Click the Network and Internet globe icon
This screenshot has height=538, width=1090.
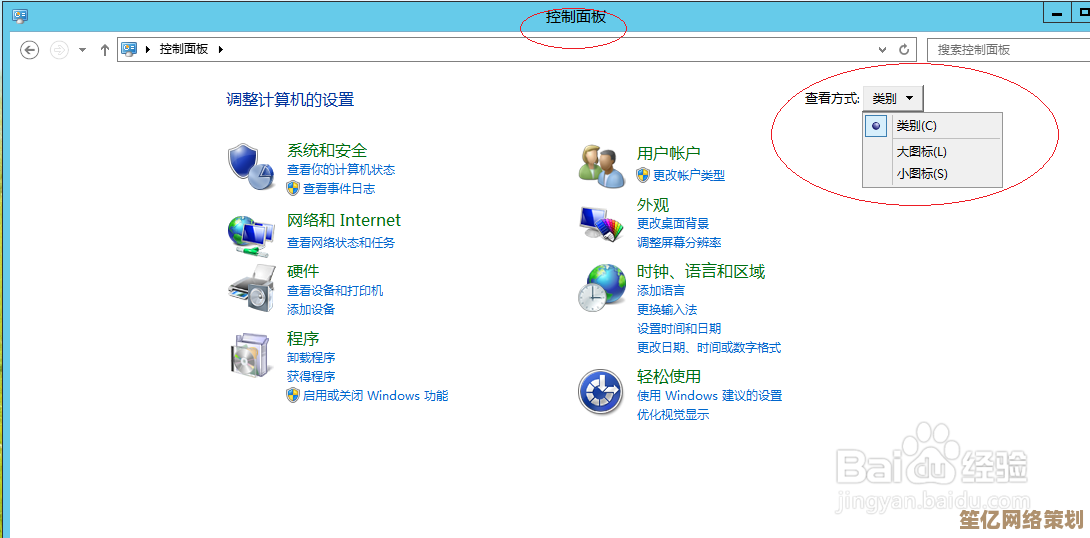click(249, 232)
